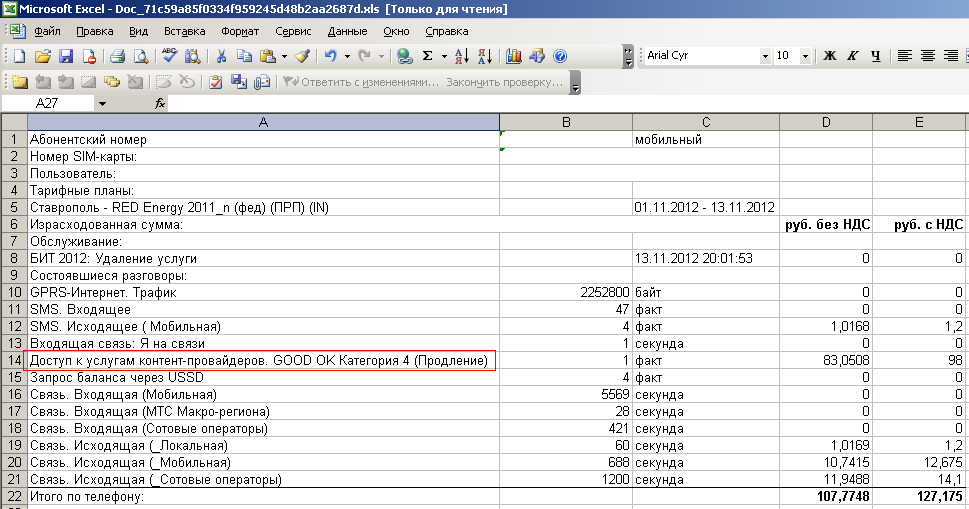
Task: Open the Файл menu
Action: [x=47, y=31]
